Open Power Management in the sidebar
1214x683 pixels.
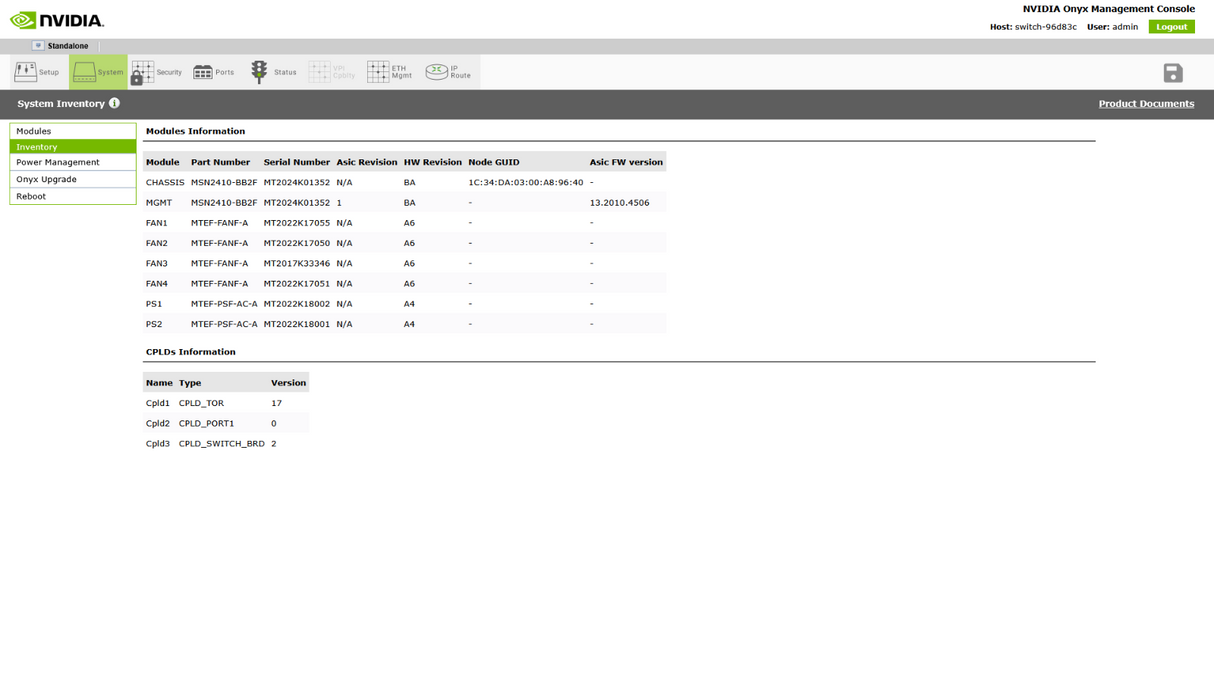73,162
